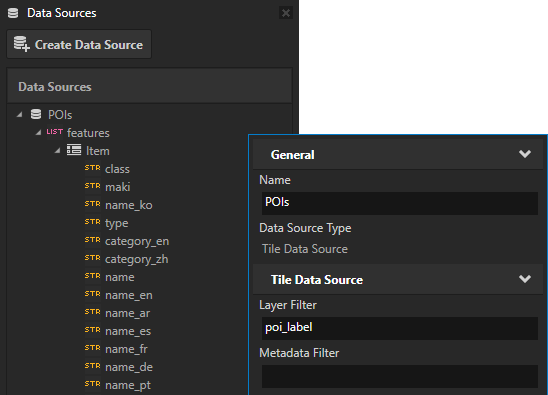Click the STR icon beside maki
Viewport: 548px width, 395px height.
[93, 186]
